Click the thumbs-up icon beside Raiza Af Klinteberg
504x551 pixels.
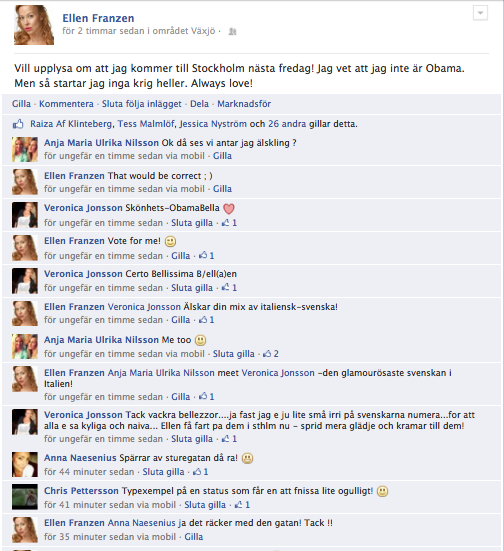tap(18, 124)
